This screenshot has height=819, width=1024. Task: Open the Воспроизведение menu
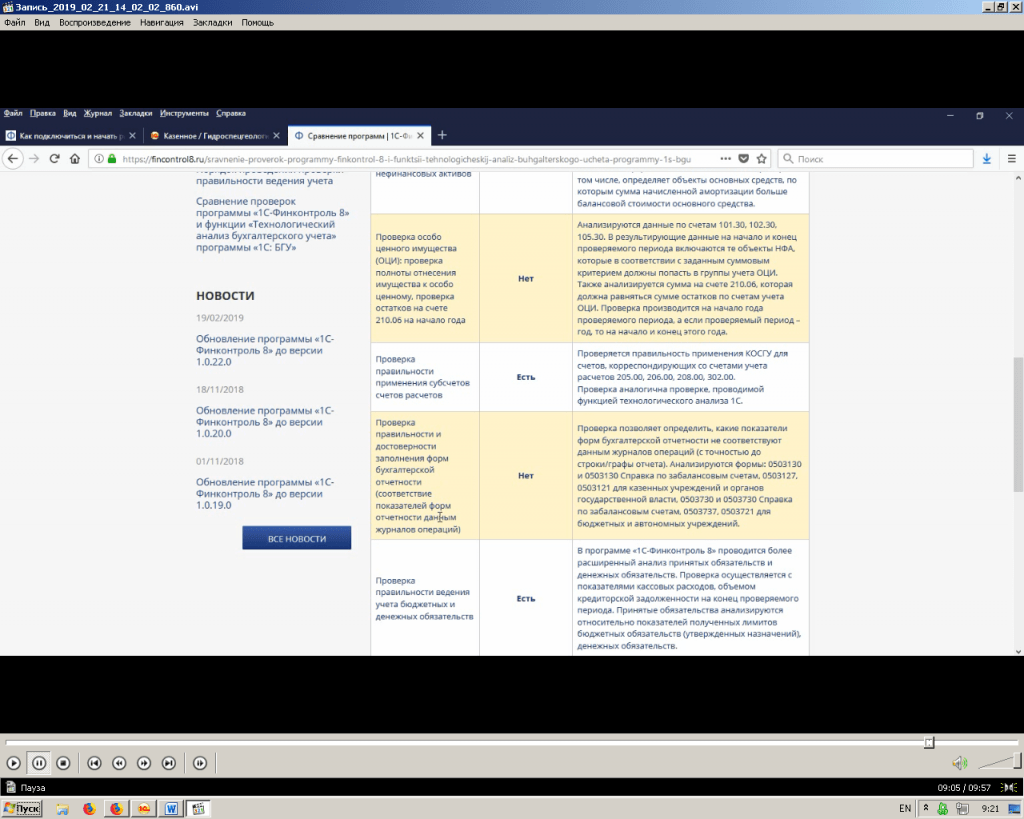pos(94,22)
